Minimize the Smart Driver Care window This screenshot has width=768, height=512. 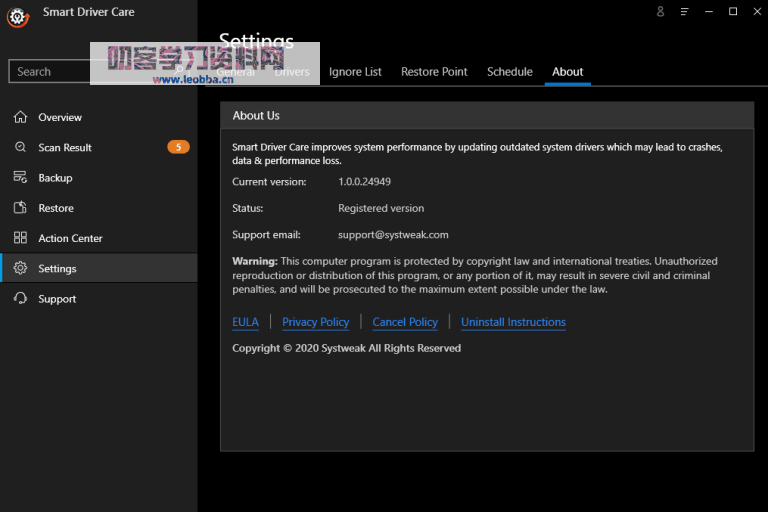tap(709, 11)
